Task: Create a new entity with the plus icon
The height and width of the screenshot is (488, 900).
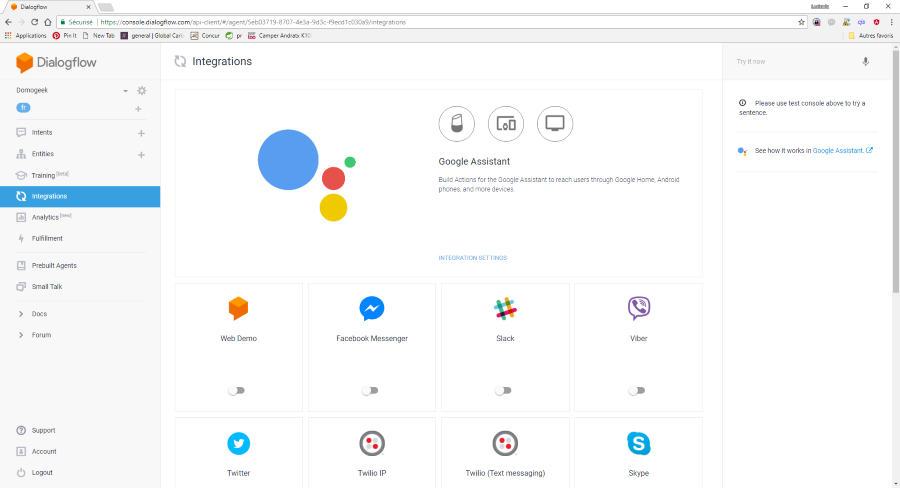Action: pos(141,154)
